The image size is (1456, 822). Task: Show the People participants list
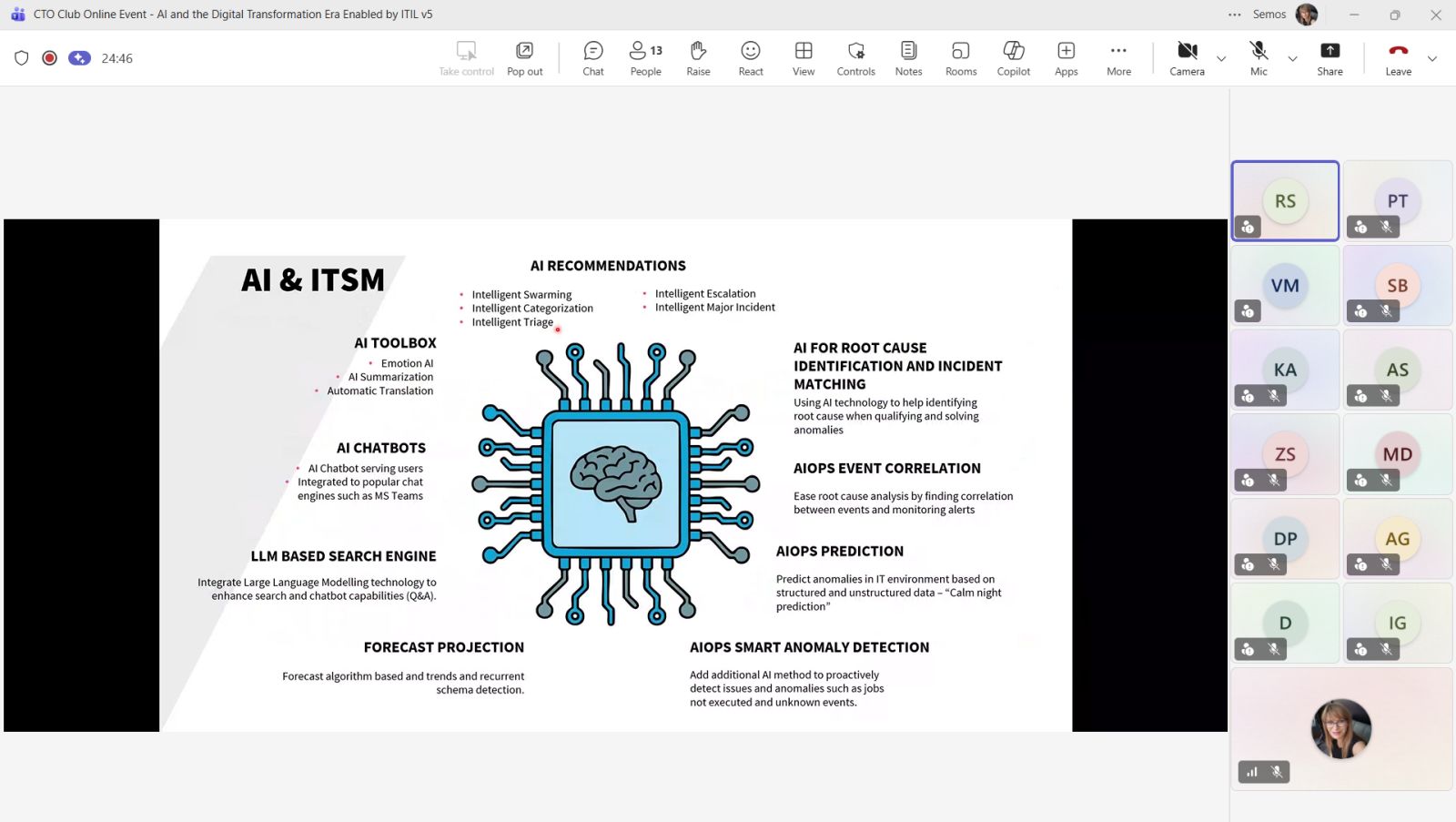645,58
